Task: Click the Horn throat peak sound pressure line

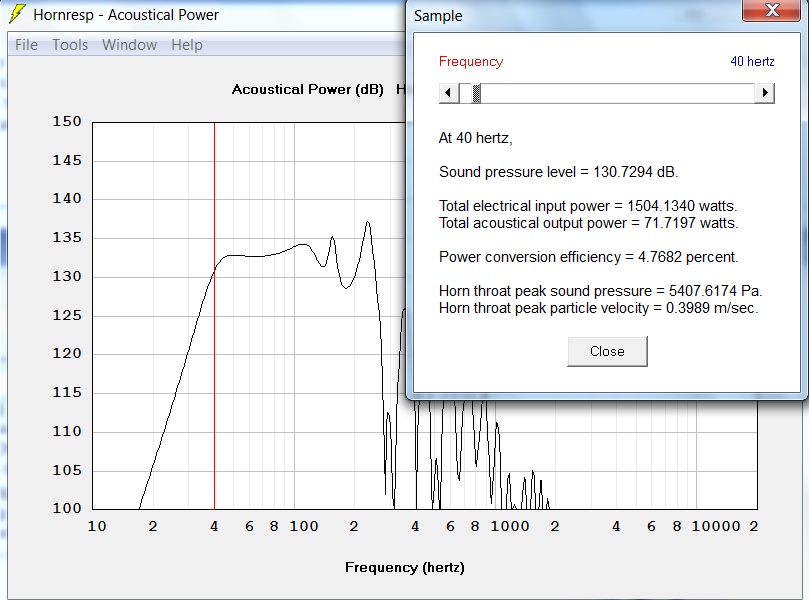Action: (x=601, y=291)
